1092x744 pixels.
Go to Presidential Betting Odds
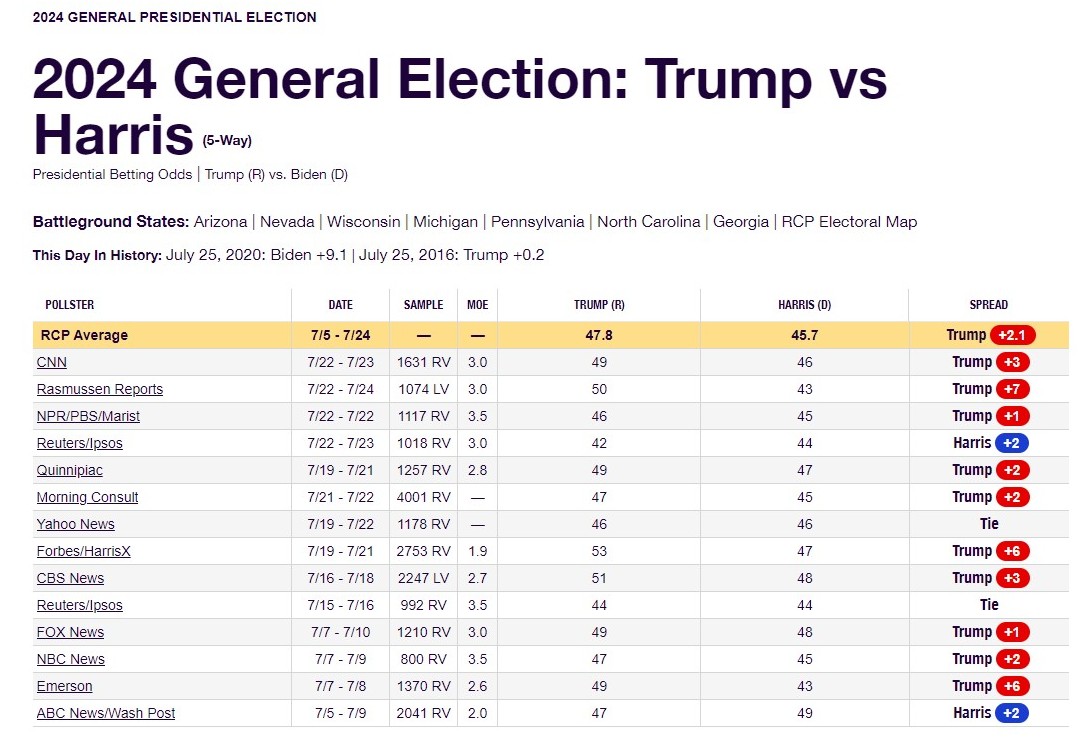[x=112, y=174]
